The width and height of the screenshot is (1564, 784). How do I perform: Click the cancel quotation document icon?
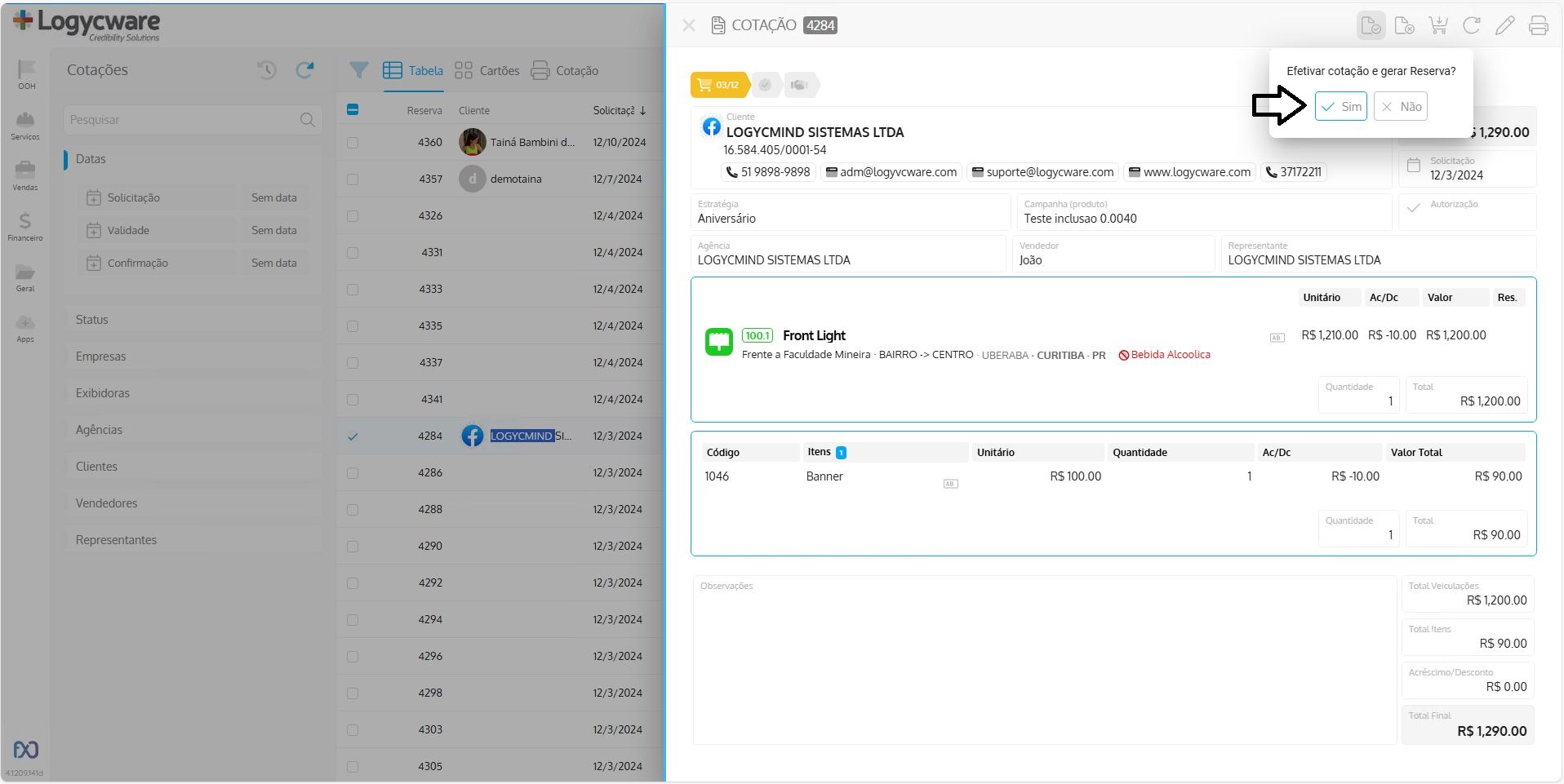pos(1405,25)
